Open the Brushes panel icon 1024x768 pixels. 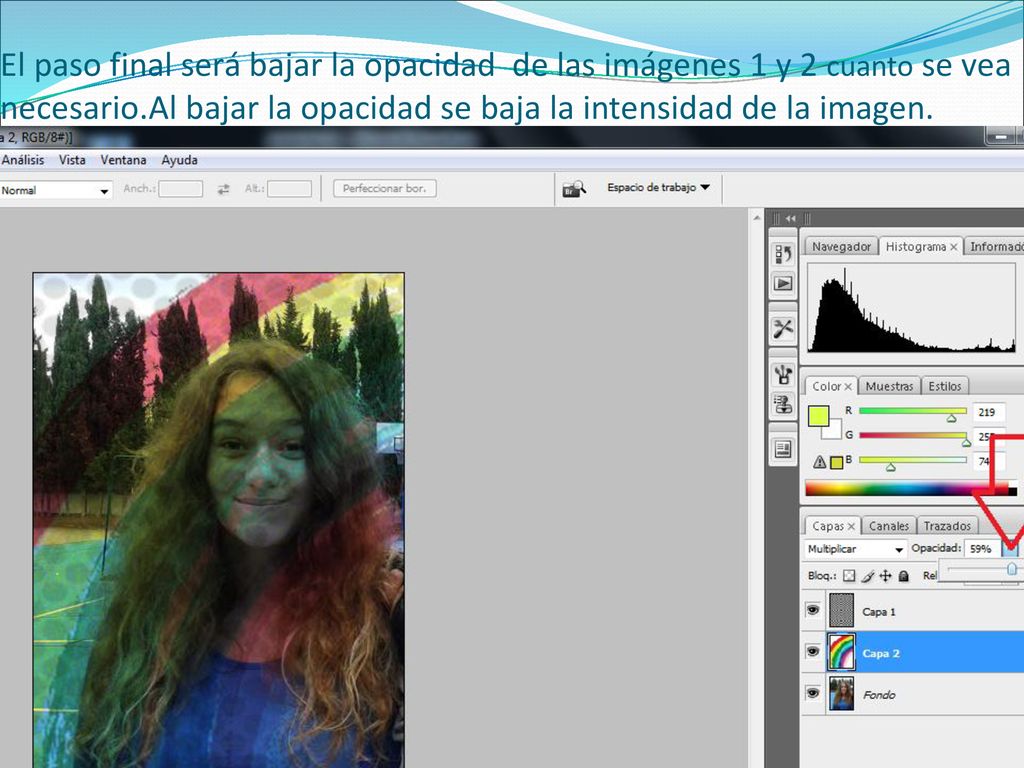point(783,374)
